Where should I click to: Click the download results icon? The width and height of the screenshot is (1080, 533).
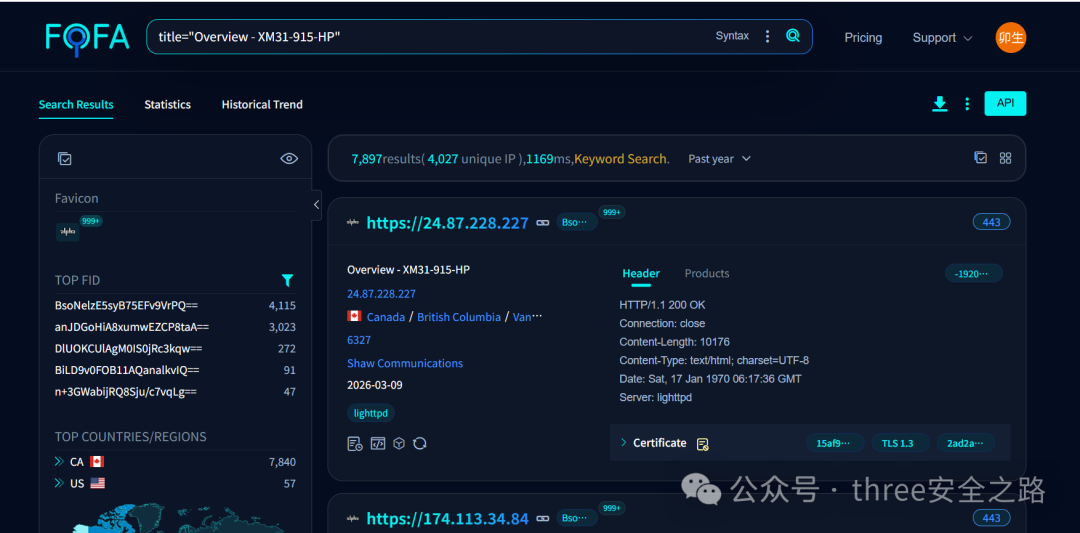coord(939,104)
